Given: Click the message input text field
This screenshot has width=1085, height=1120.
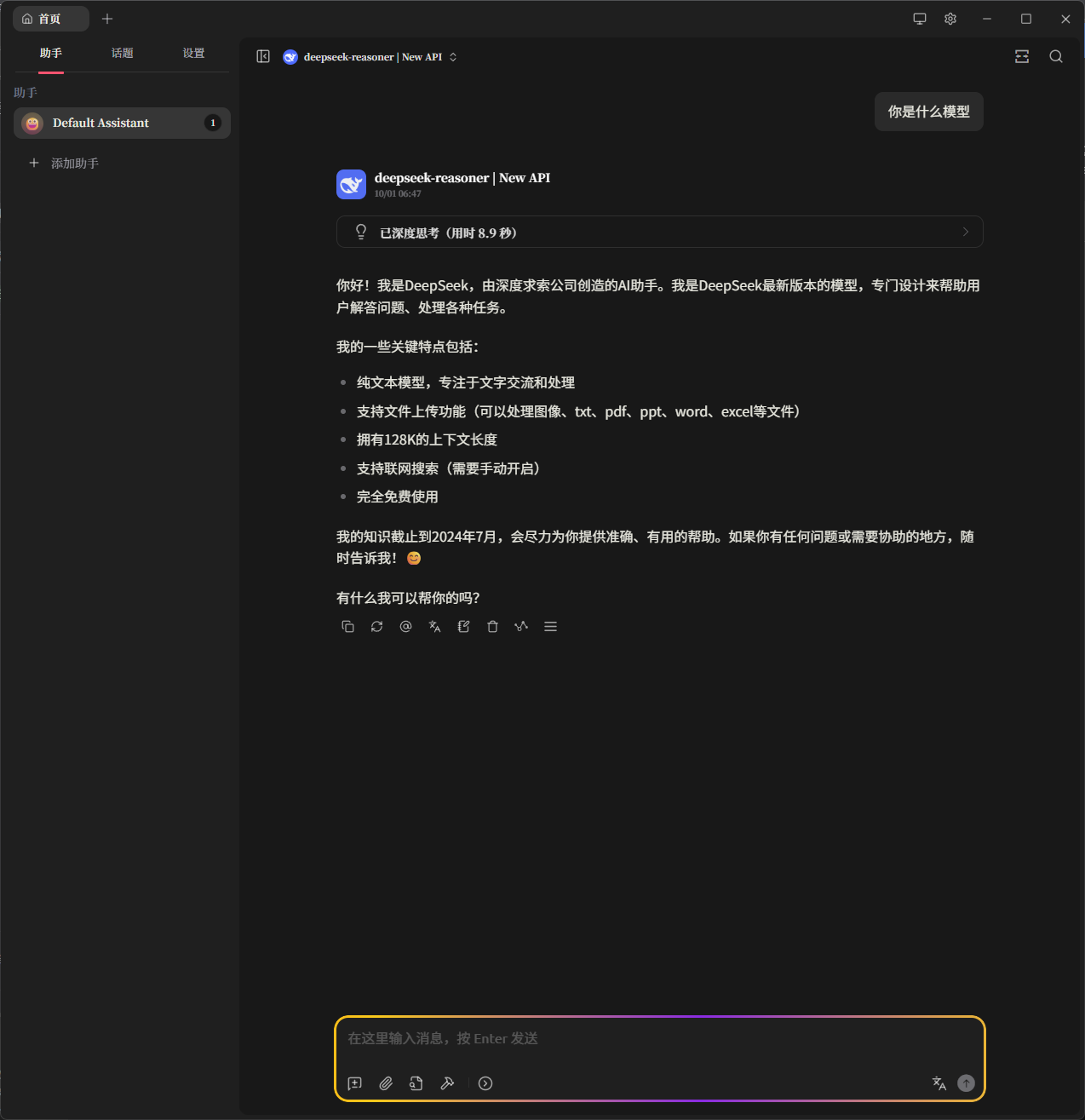Looking at the screenshot, I should 659,1039.
